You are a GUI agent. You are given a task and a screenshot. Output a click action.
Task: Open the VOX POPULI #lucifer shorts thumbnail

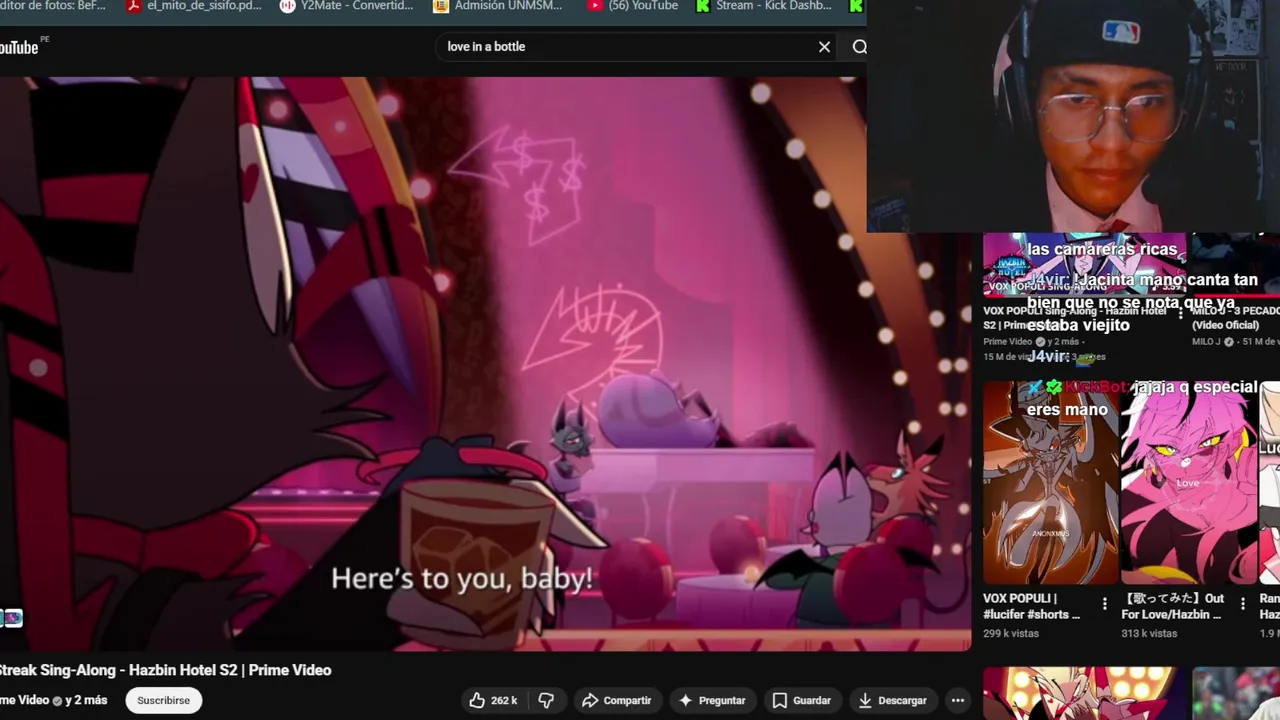(x=1051, y=483)
